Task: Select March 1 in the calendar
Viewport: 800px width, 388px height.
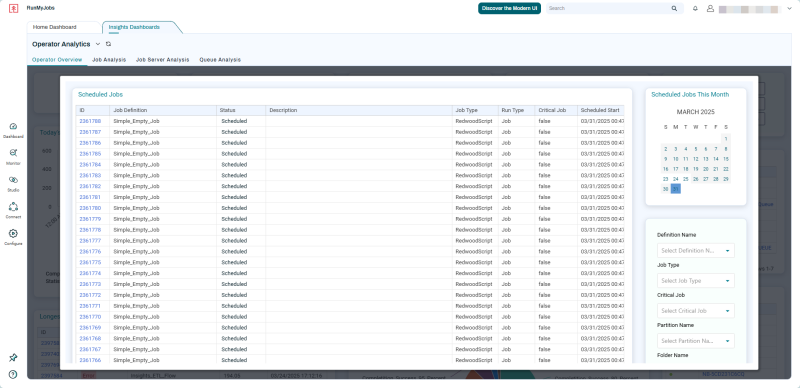Action: tap(726, 139)
